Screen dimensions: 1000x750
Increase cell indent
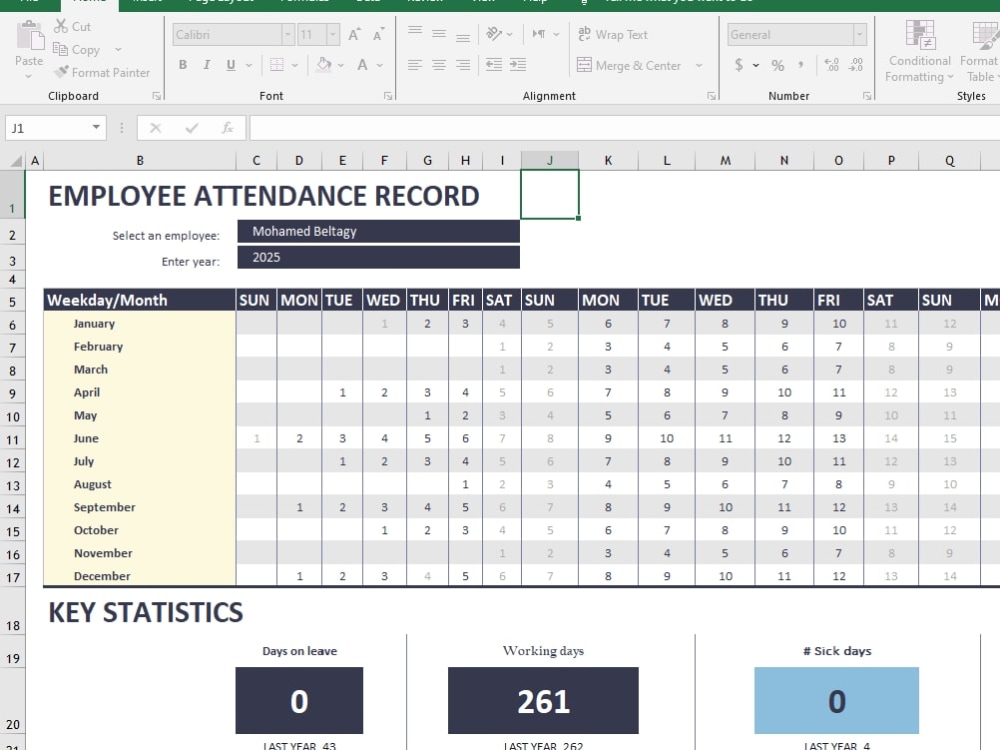click(518, 64)
